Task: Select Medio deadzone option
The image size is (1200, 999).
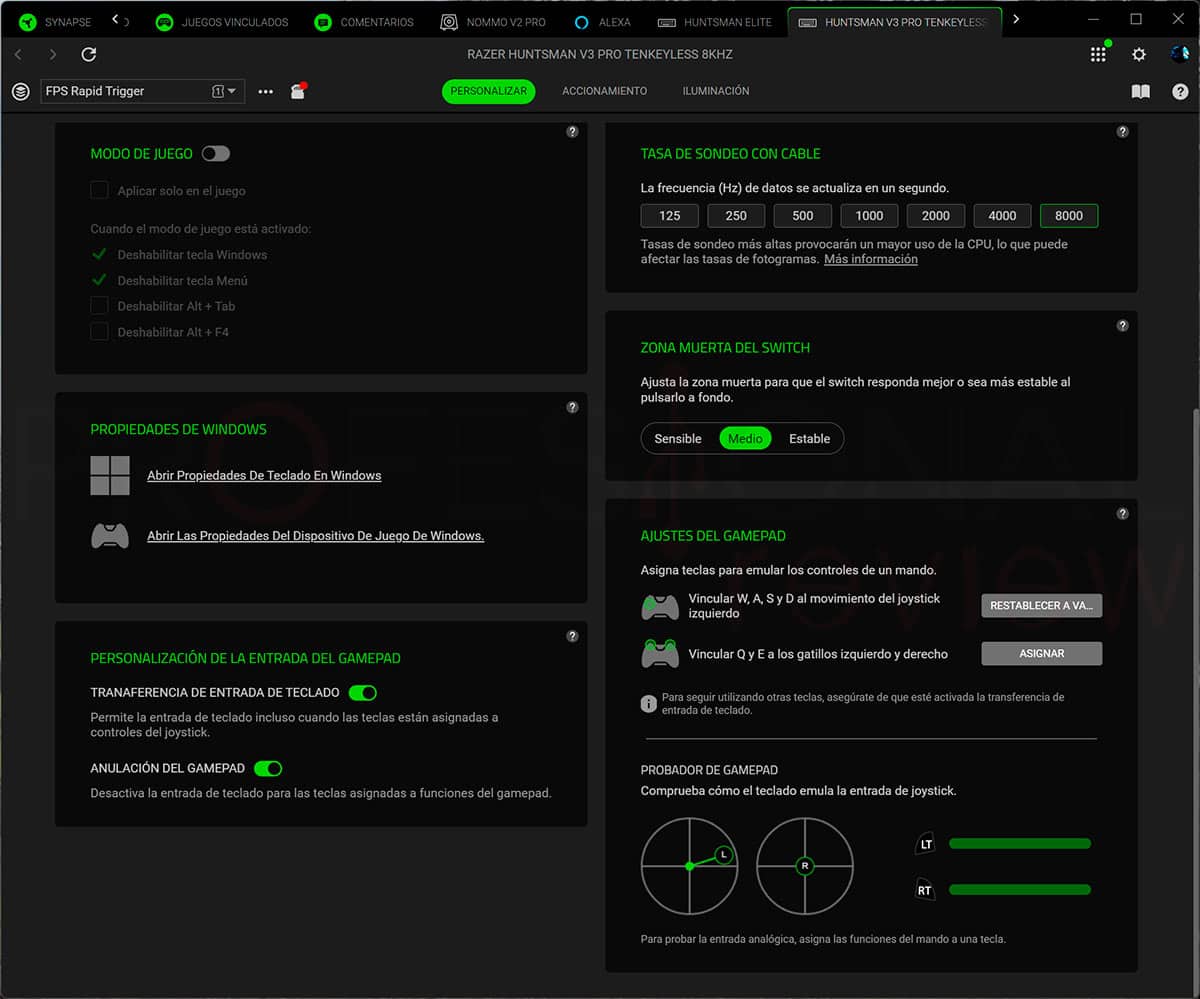Action: pos(745,439)
